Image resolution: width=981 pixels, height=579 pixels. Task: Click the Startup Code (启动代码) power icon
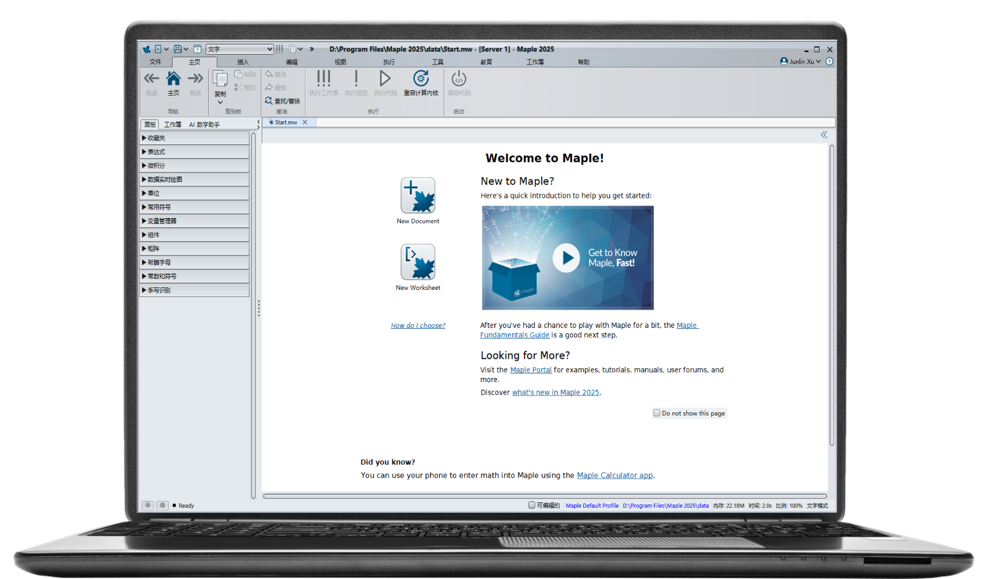pyautogui.click(x=459, y=78)
